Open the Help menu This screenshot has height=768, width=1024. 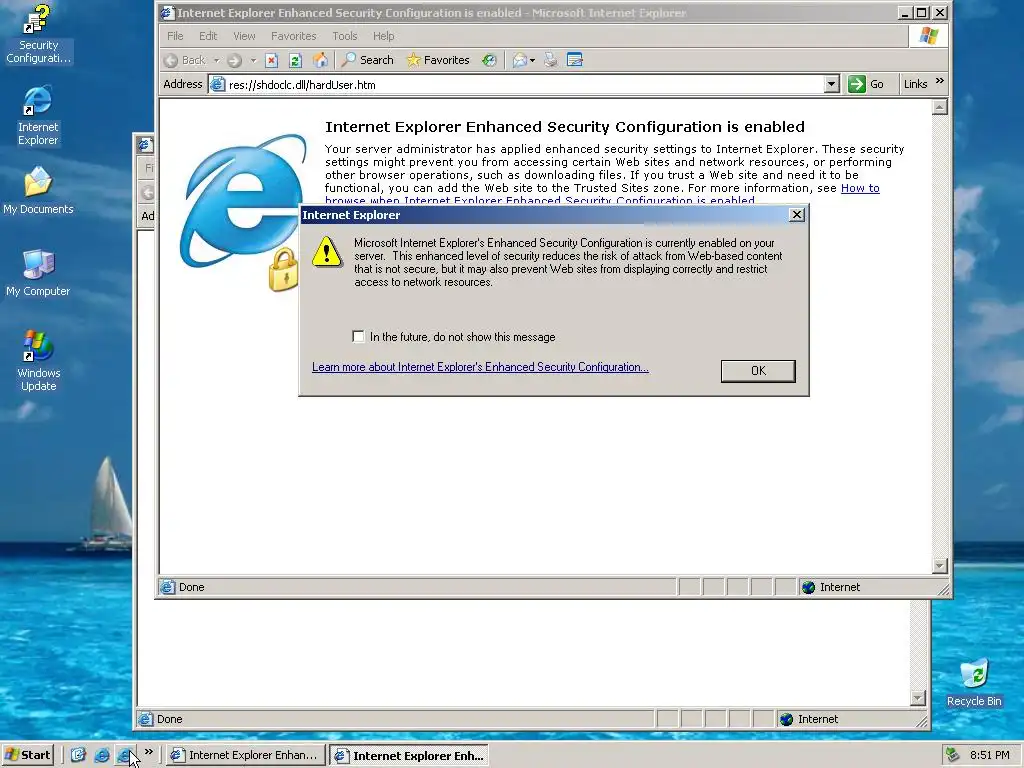383,36
